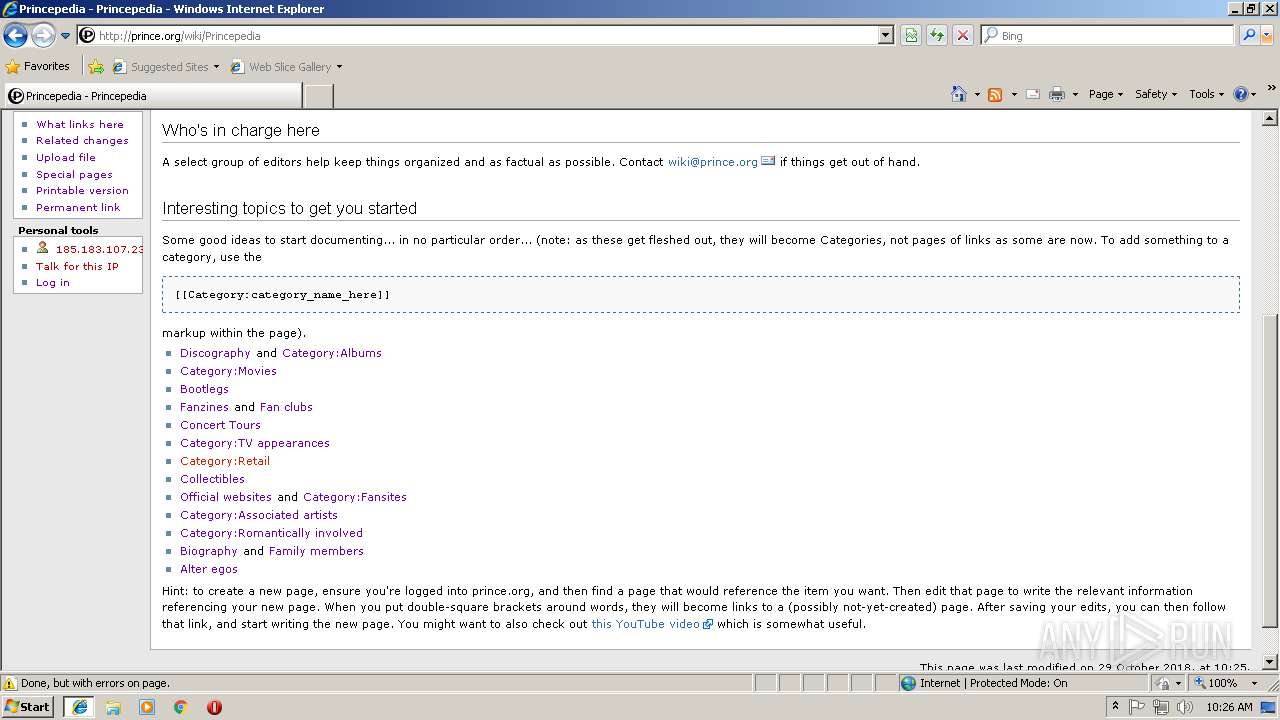
Task: Open the Safety menu
Action: 1156,94
